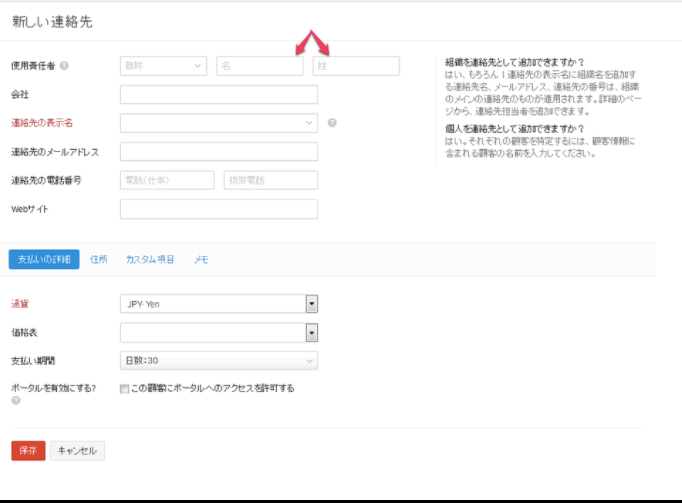Switch to the 住所 tab

coord(98,260)
